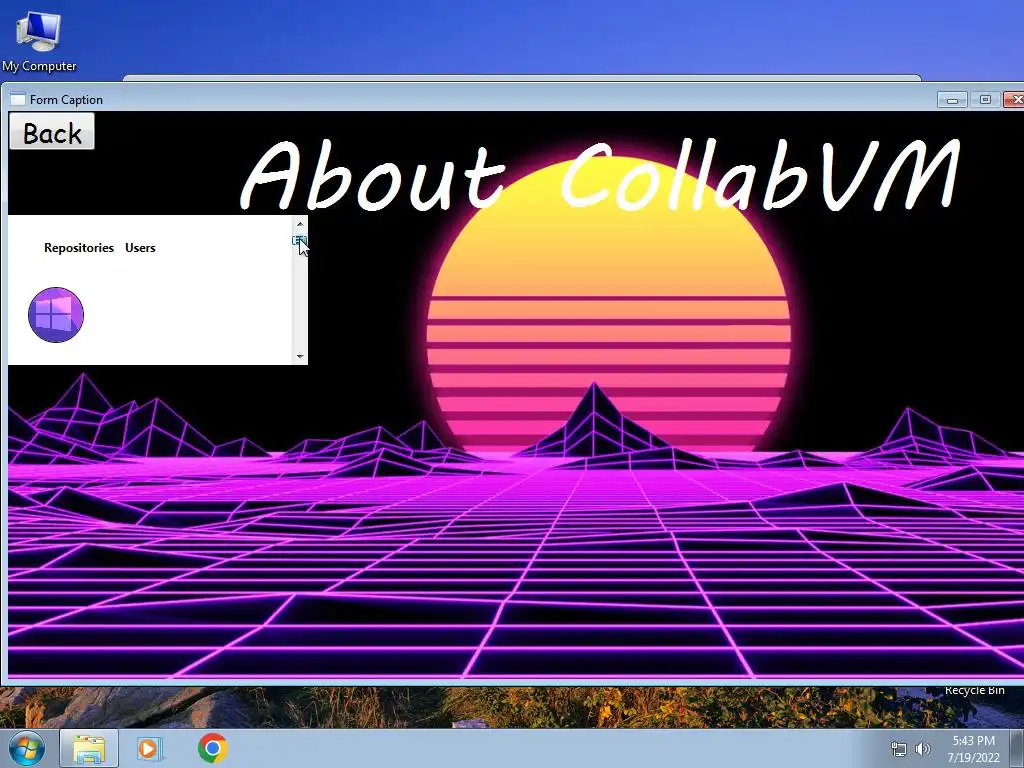Click the Form Caption title text
Image resolution: width=1024 pixels, height=768 pixels.
[x=66, y=100]
